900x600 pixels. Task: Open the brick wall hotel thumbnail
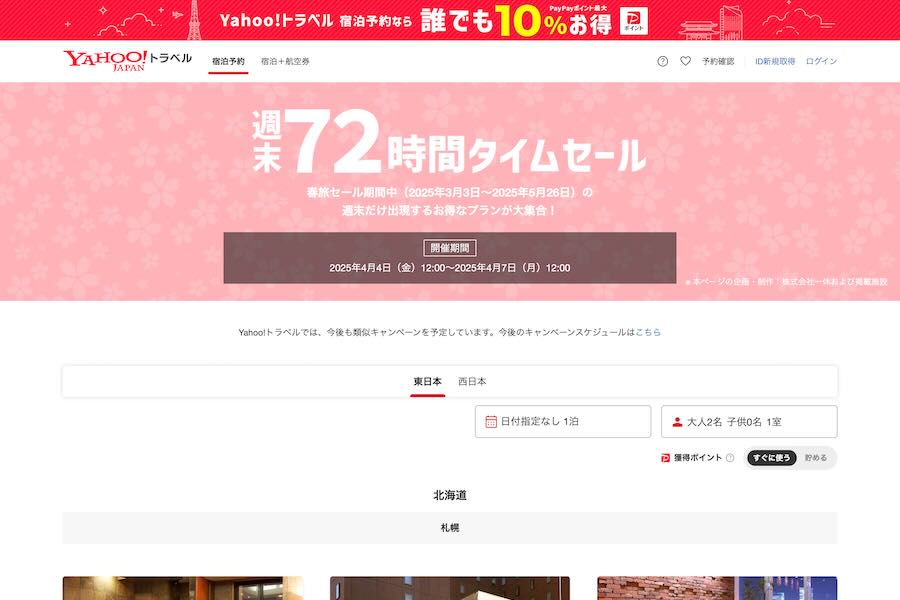click(717, 588)
